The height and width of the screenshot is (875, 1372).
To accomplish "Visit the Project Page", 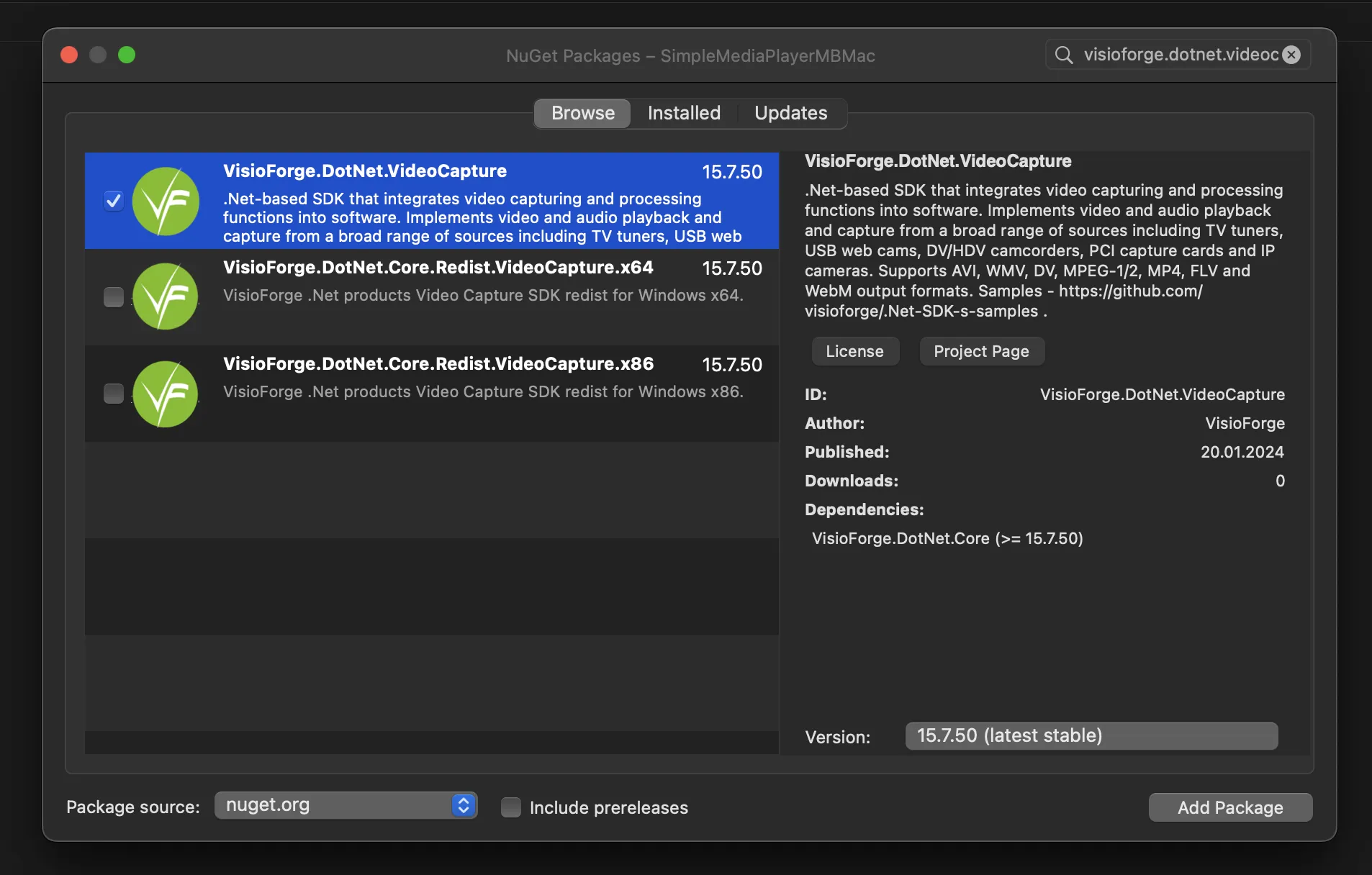I will point(980,351).
